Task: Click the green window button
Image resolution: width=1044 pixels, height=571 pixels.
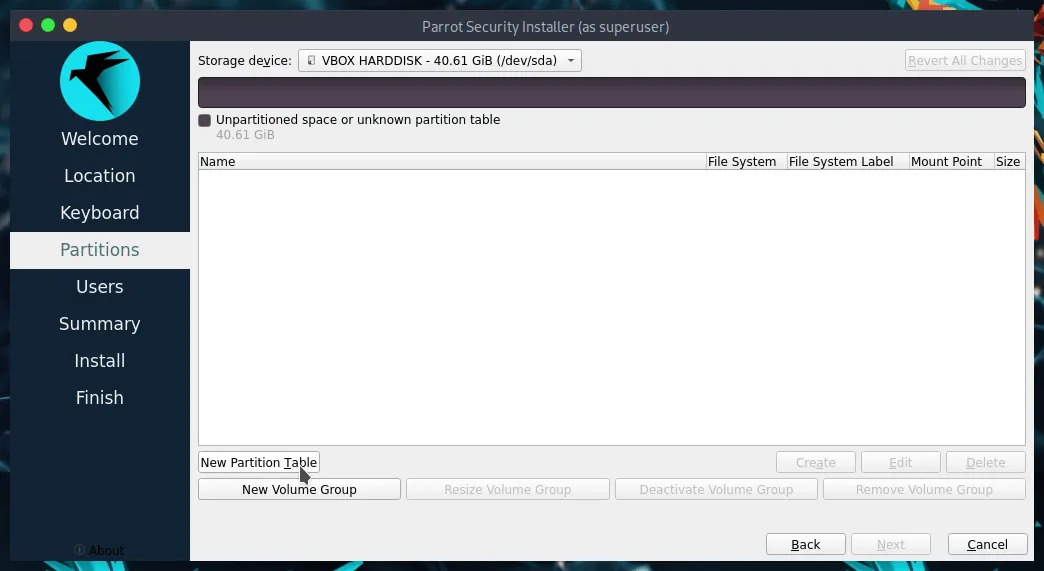Action: point(48,25)
